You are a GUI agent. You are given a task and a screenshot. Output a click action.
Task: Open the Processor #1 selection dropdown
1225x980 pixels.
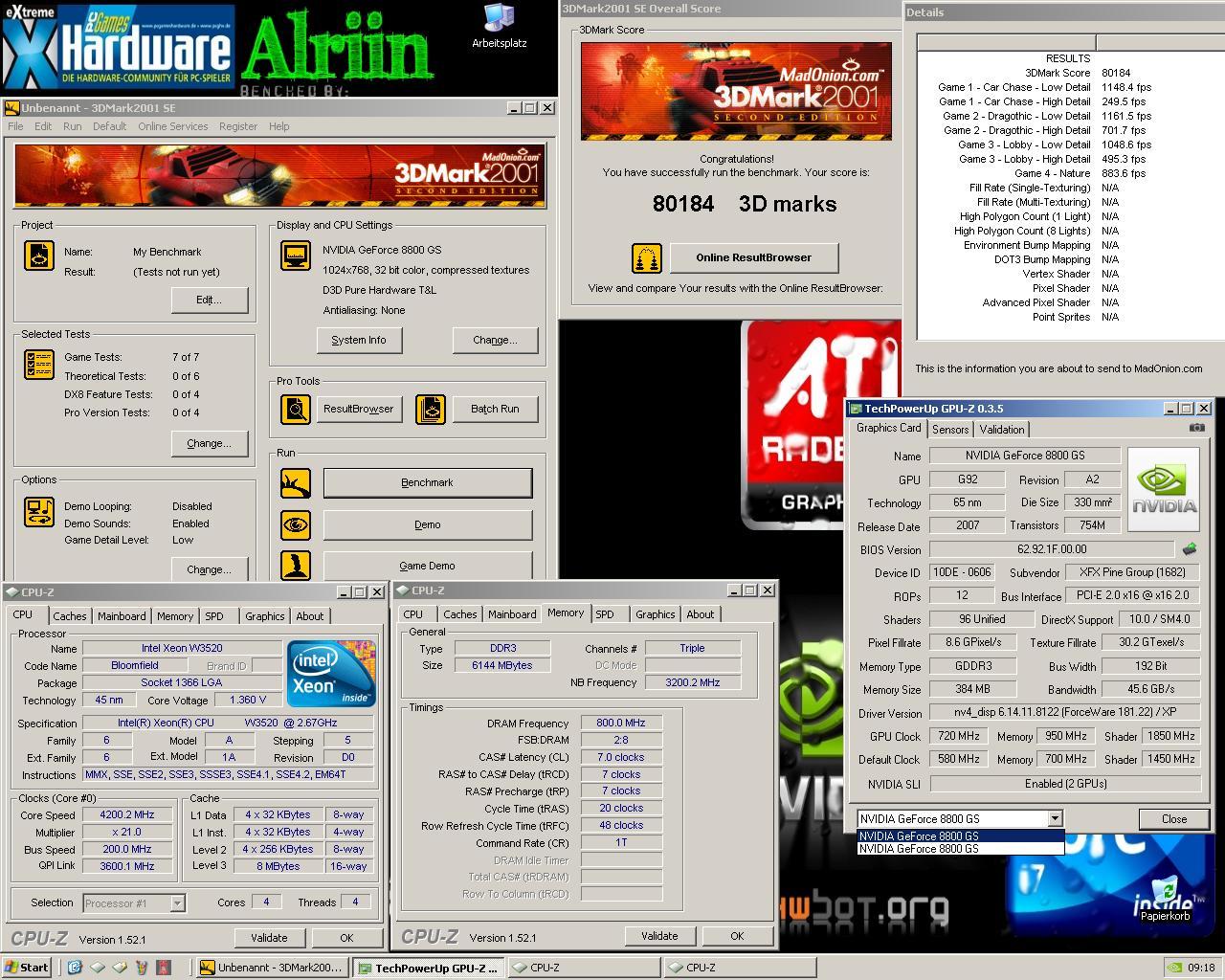point(177,903)
